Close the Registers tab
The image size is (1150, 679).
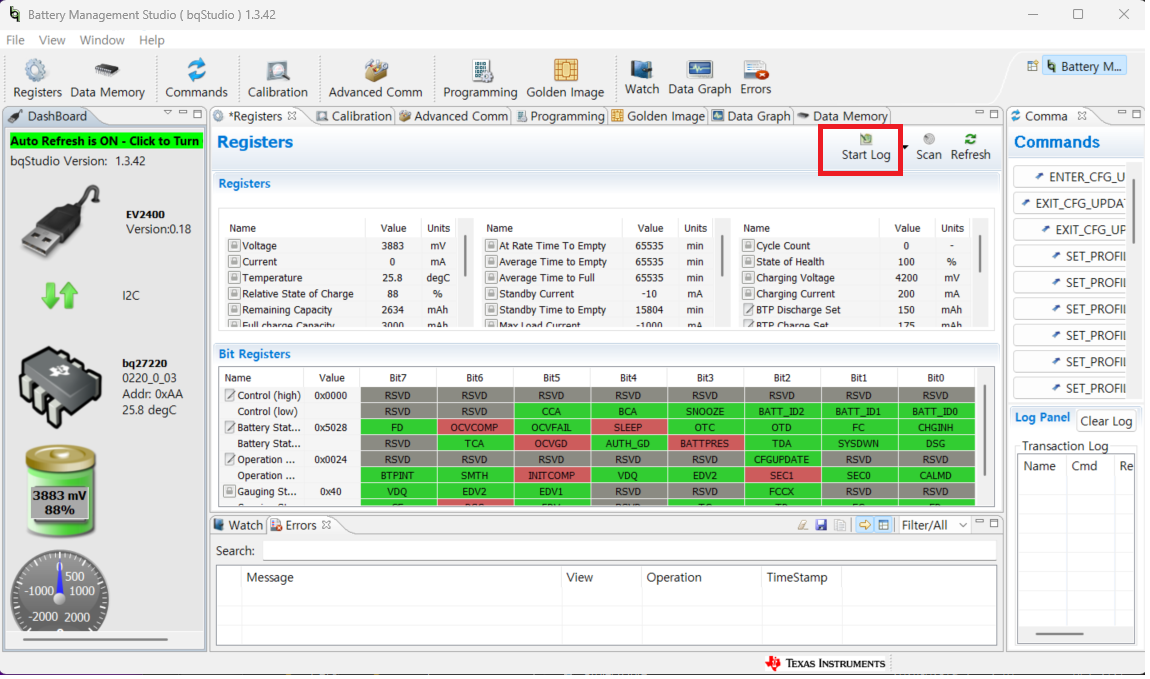292,116
